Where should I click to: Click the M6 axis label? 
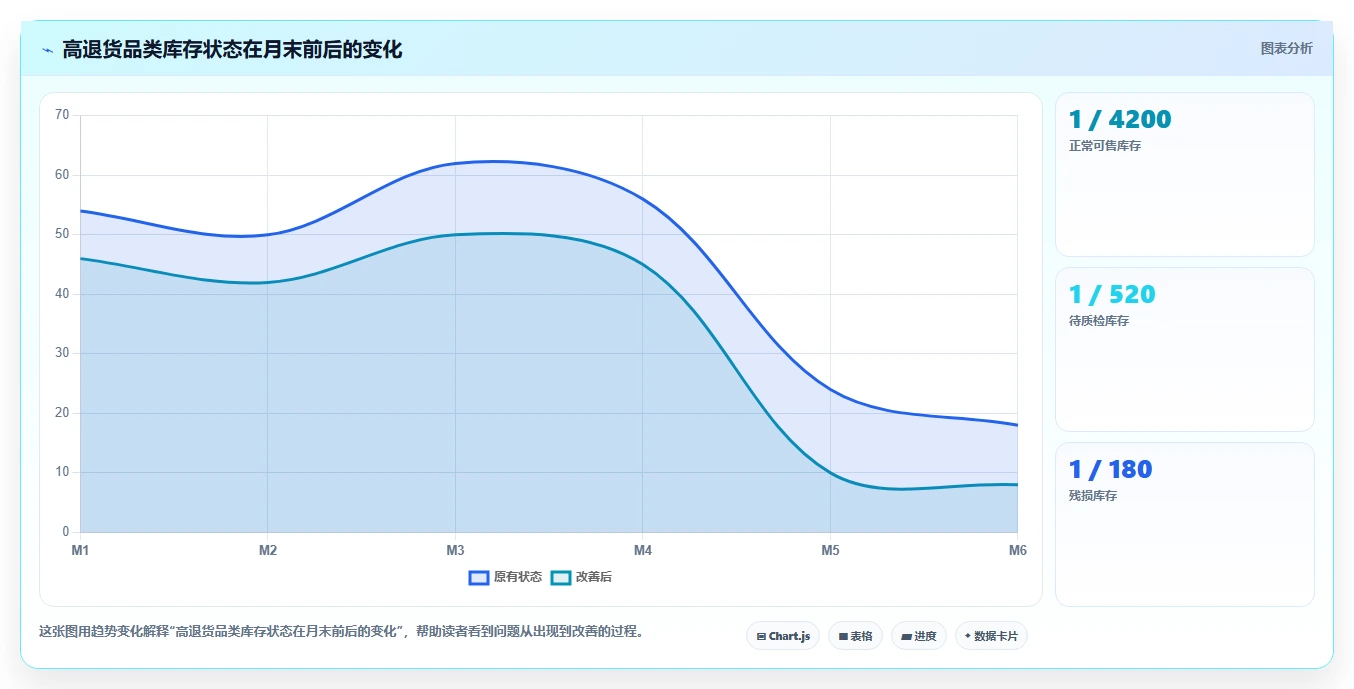[1017, 550]
